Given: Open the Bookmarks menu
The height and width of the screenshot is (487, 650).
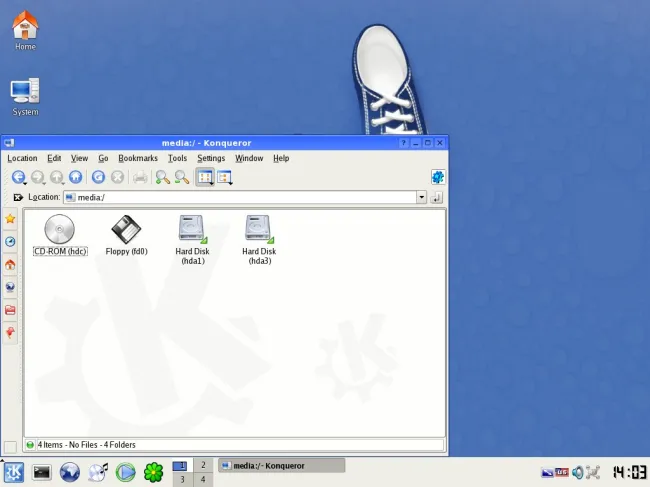Looking at the screenshot, I should tap(138, 158).
